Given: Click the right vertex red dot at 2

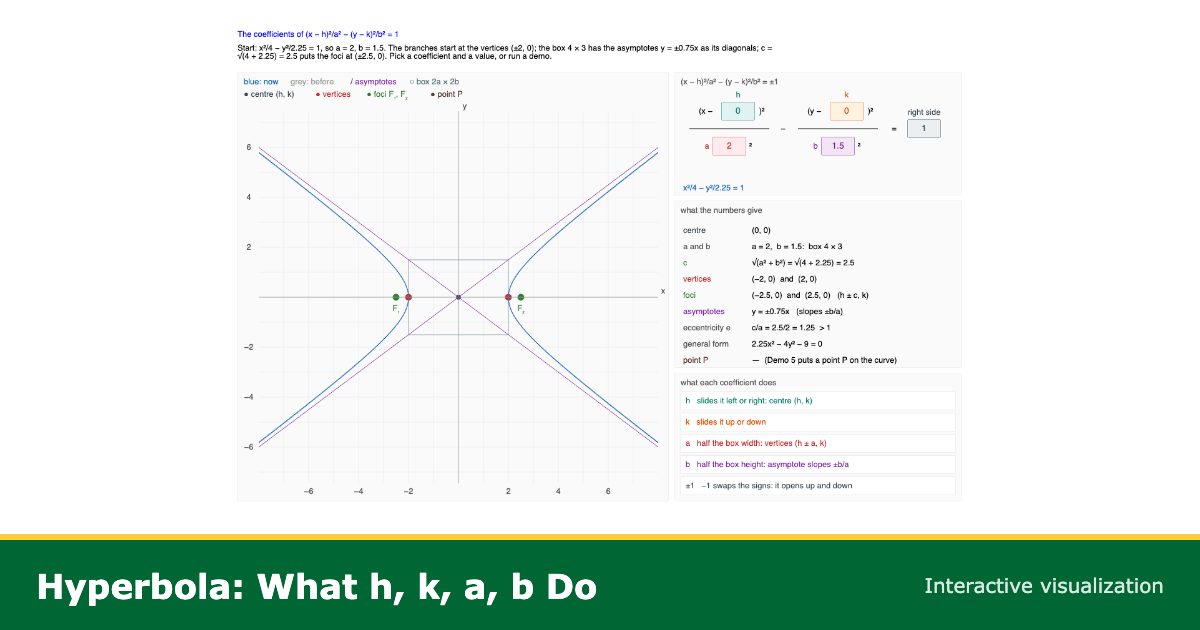Looking at the screenshot, I should pyautogui.click(x=508, y=297).
